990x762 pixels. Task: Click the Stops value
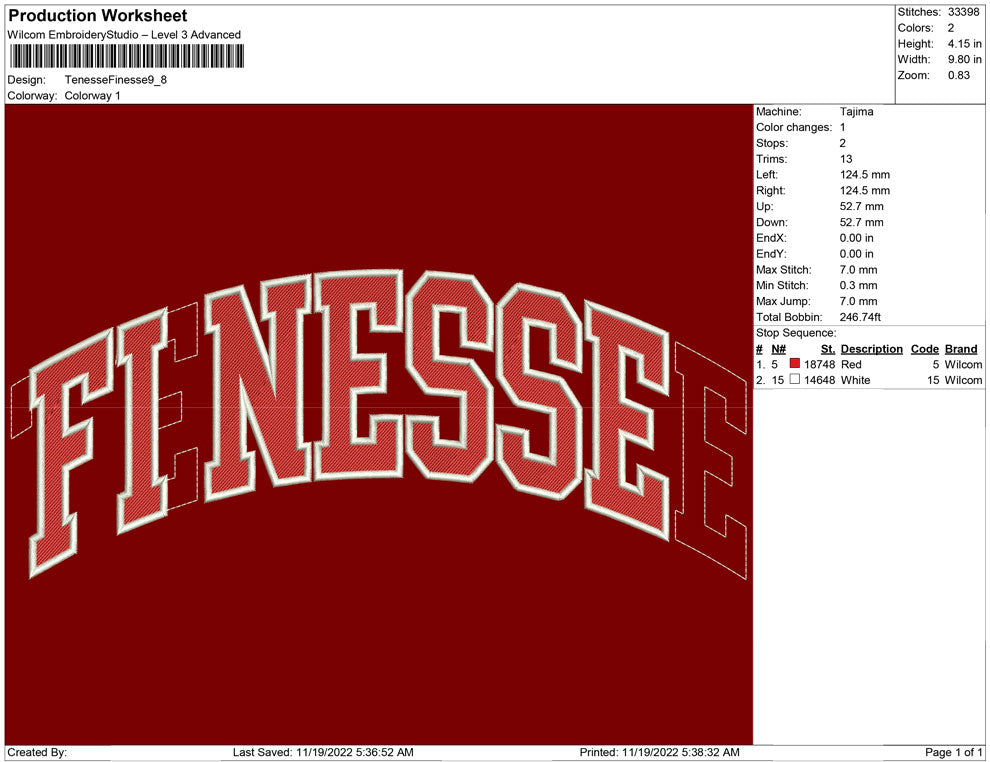point(842,143)
